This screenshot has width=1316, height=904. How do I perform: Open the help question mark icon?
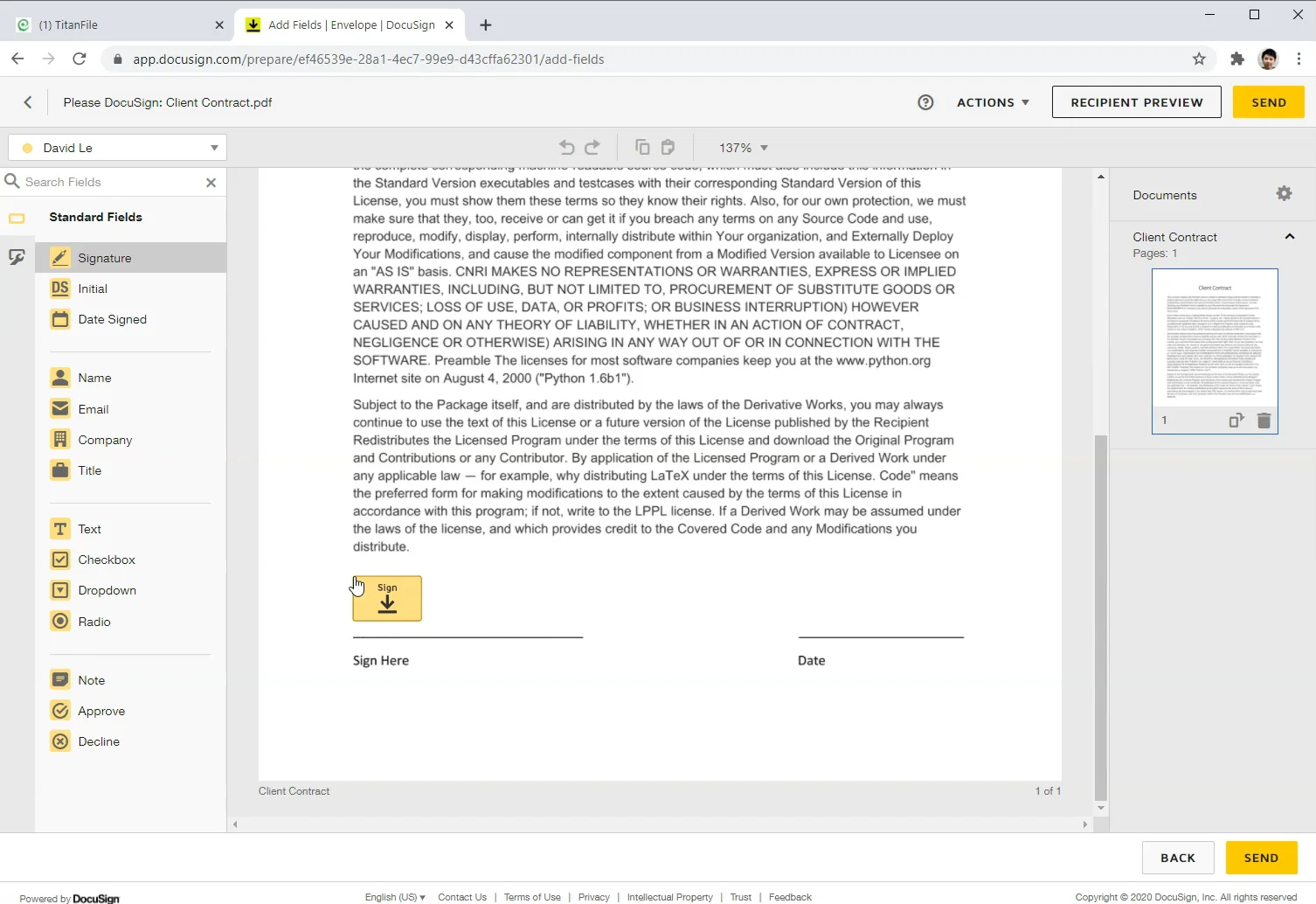coord(925,102)
